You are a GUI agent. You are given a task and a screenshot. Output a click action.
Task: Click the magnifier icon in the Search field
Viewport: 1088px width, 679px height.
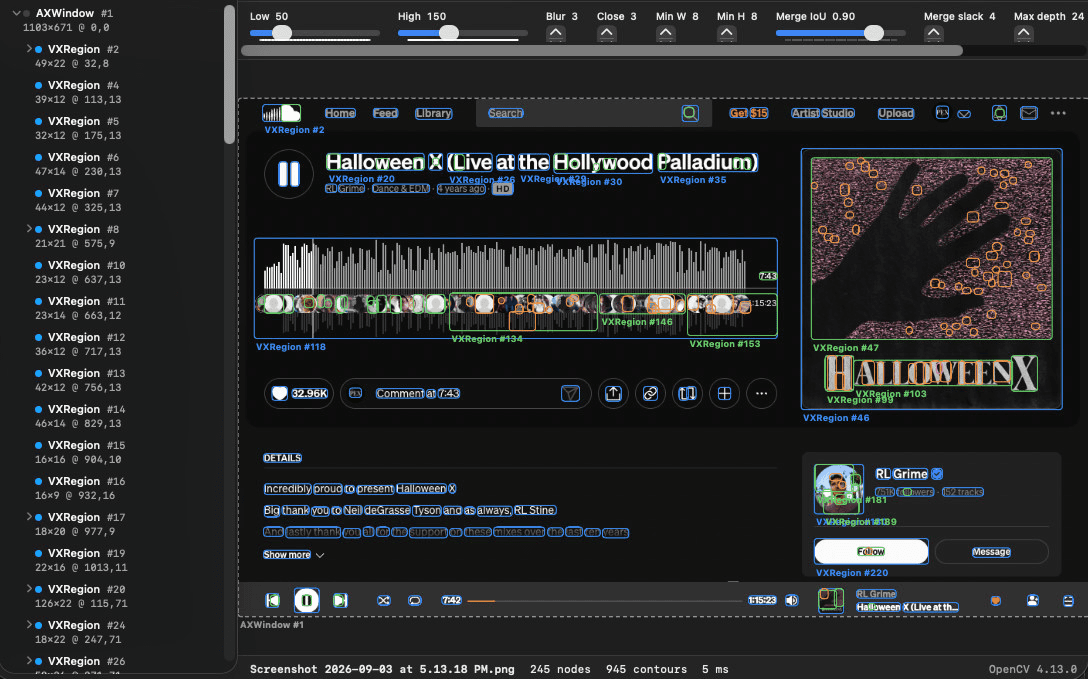tap(690, 113)
